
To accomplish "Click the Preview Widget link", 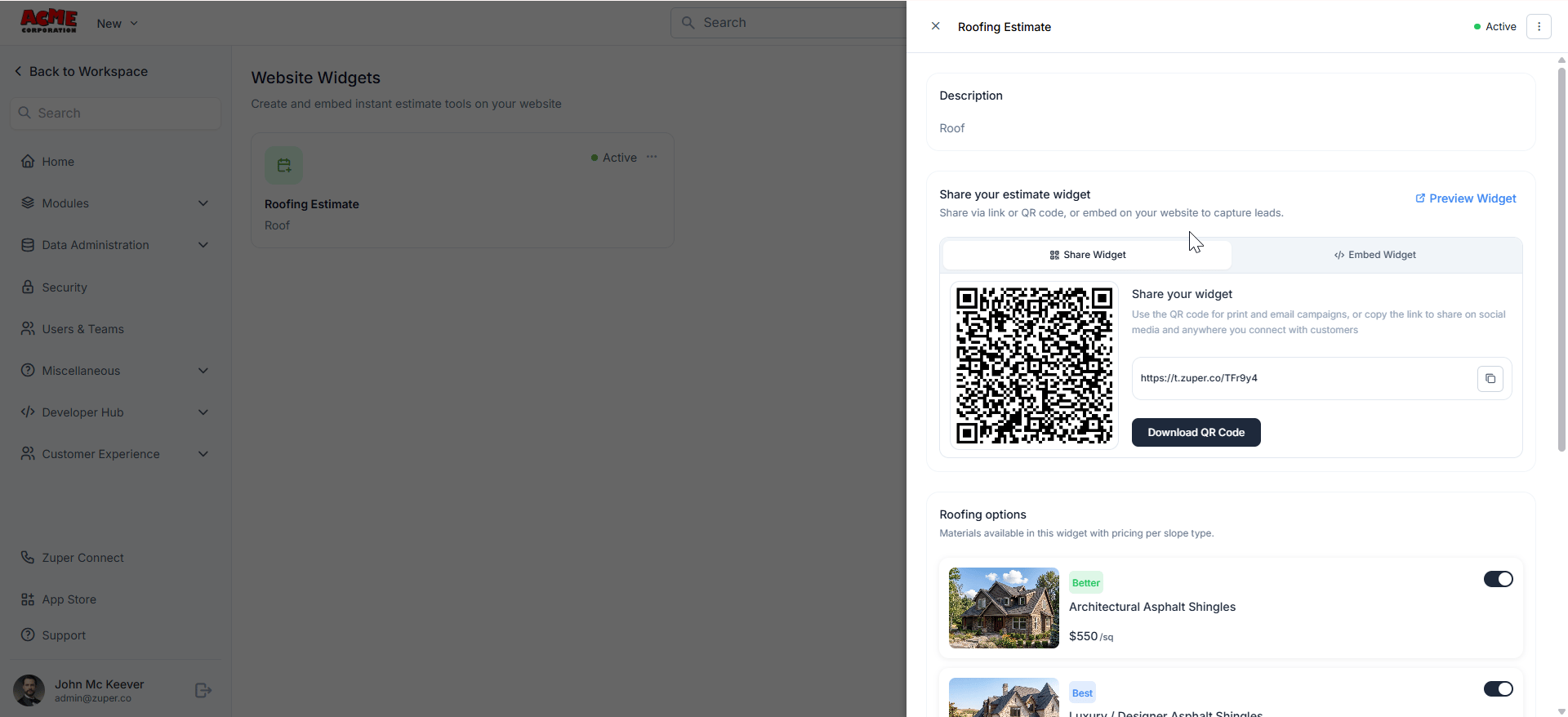I will coord(1466,198).
